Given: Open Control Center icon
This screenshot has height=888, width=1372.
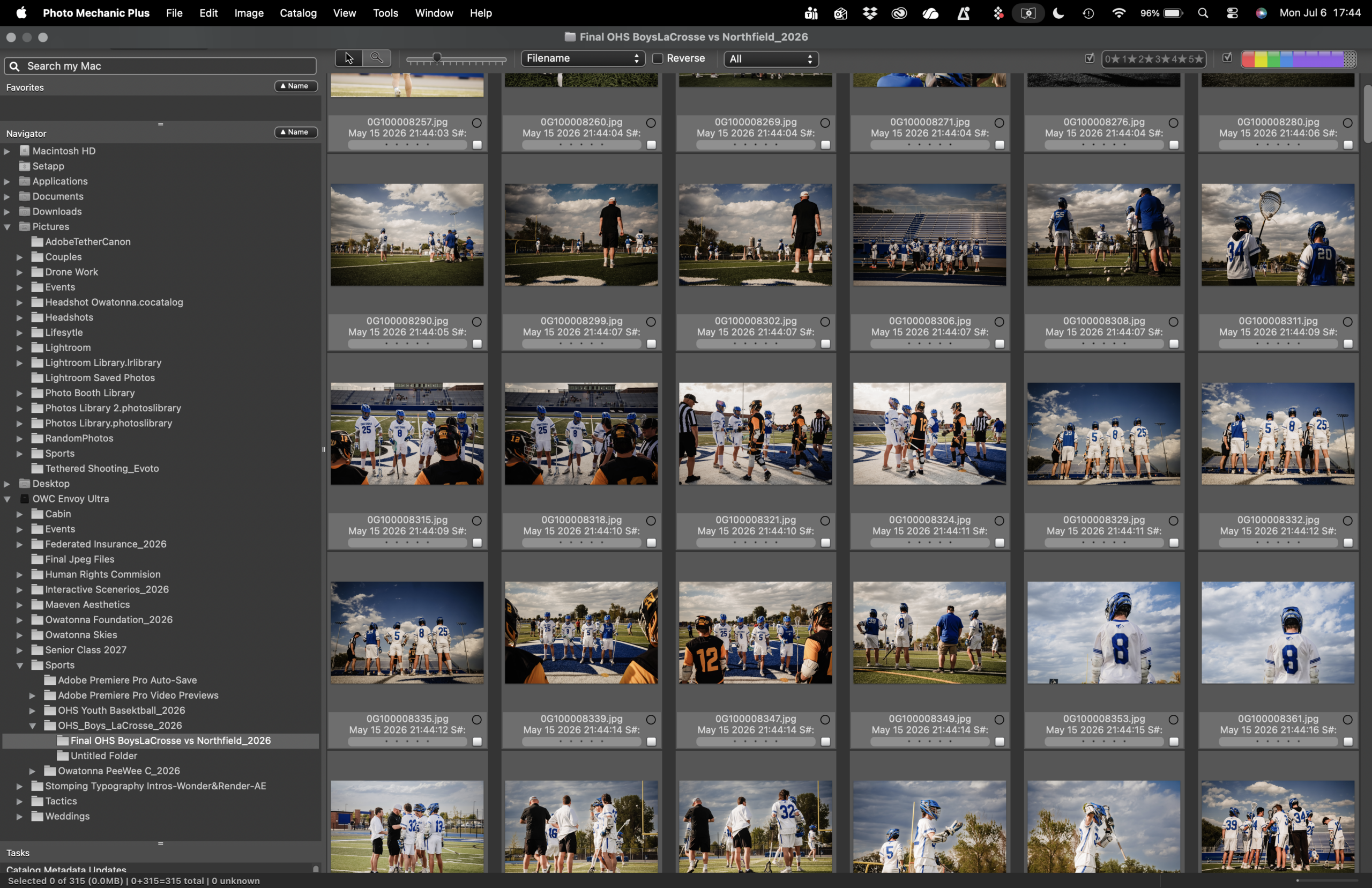Looking at the screenshot, I should 1232,13.
